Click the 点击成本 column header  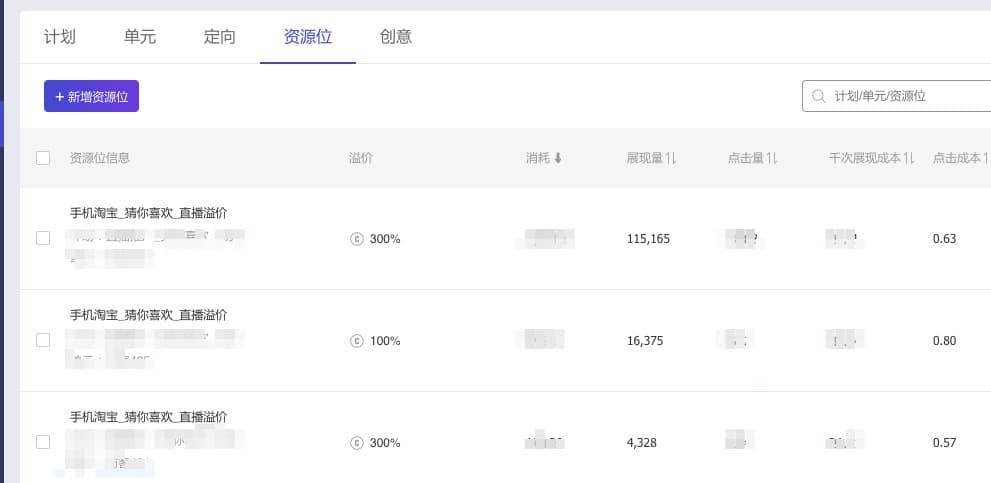(x=957, y=158)
